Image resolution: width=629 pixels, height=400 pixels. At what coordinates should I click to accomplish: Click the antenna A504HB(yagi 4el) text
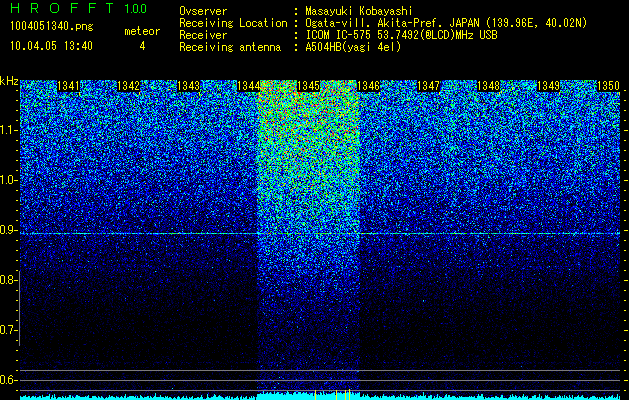coord(353,47)
